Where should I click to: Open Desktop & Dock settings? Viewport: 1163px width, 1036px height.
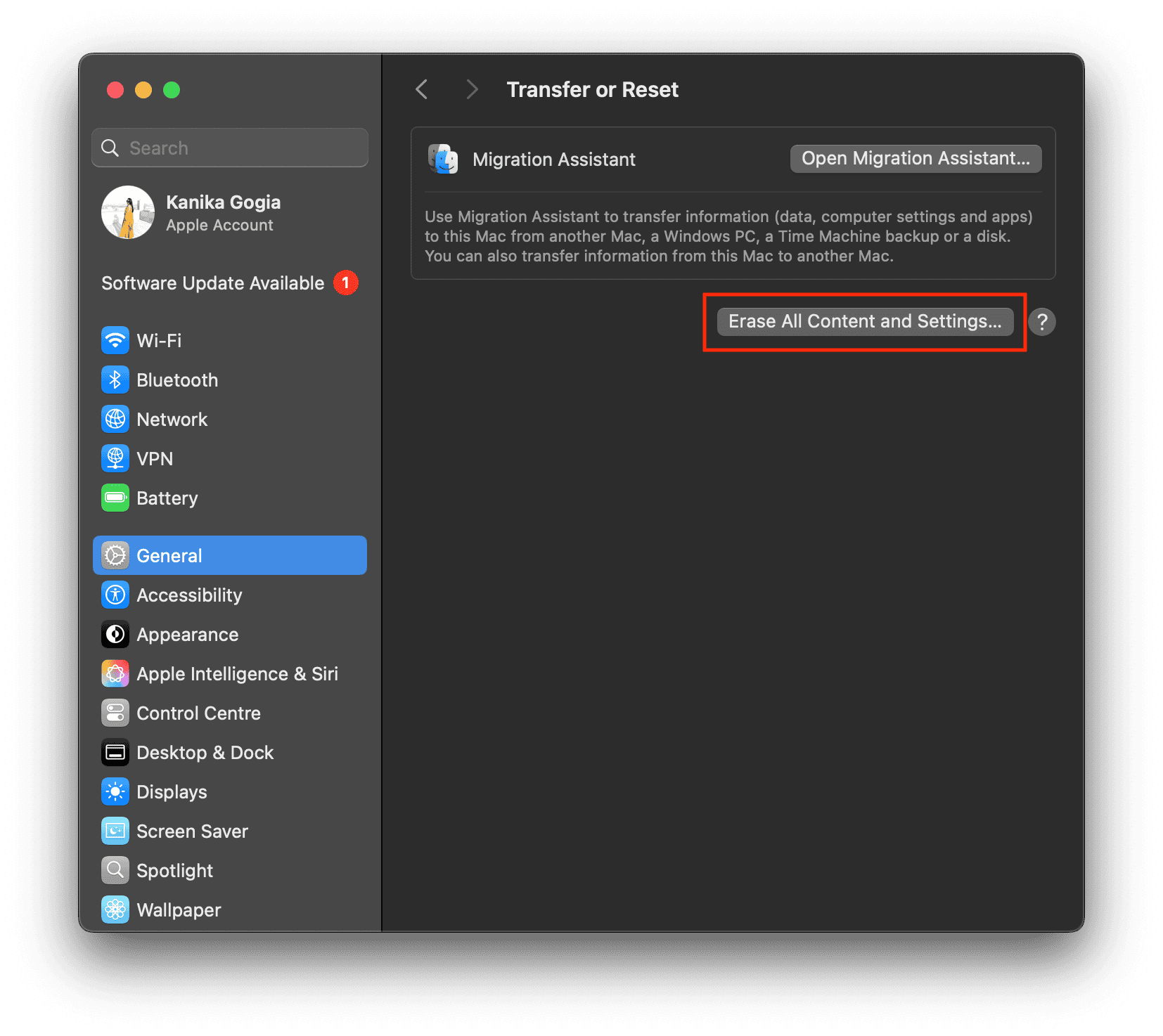tap(205, 753)
